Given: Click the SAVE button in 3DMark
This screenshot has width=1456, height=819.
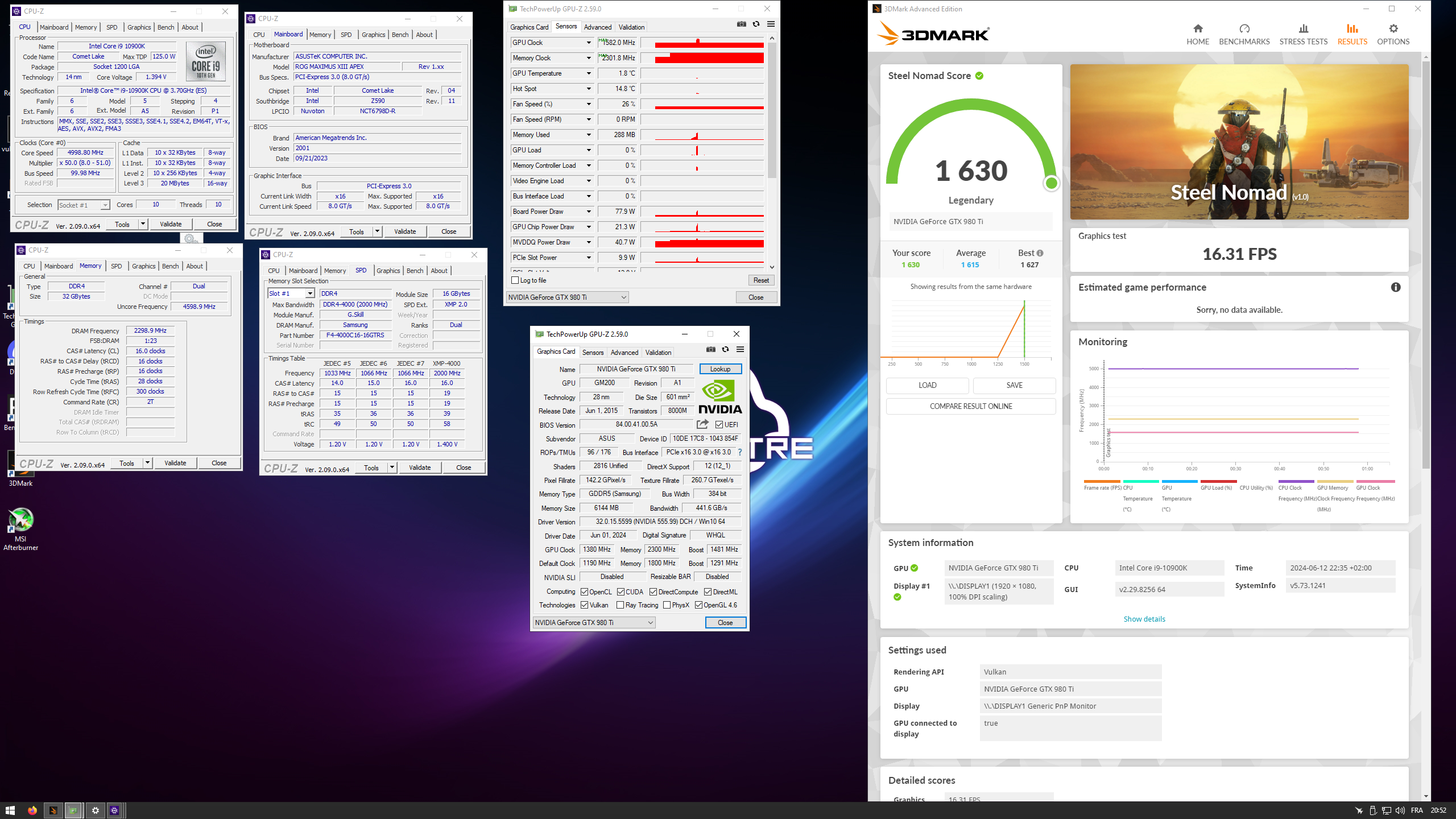Looking at the screenshot, I should tap(1014, 385).
